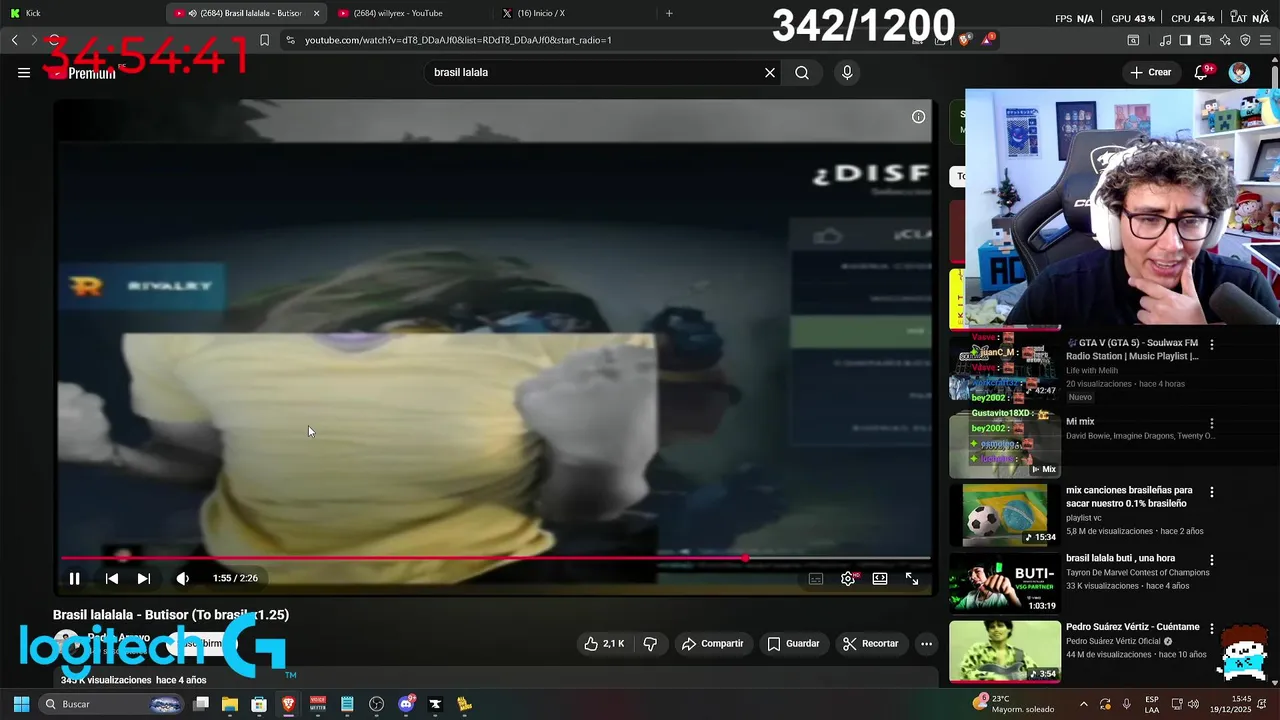Click the Compartir button
1280x720 pixels.
(x=712, y=643)
